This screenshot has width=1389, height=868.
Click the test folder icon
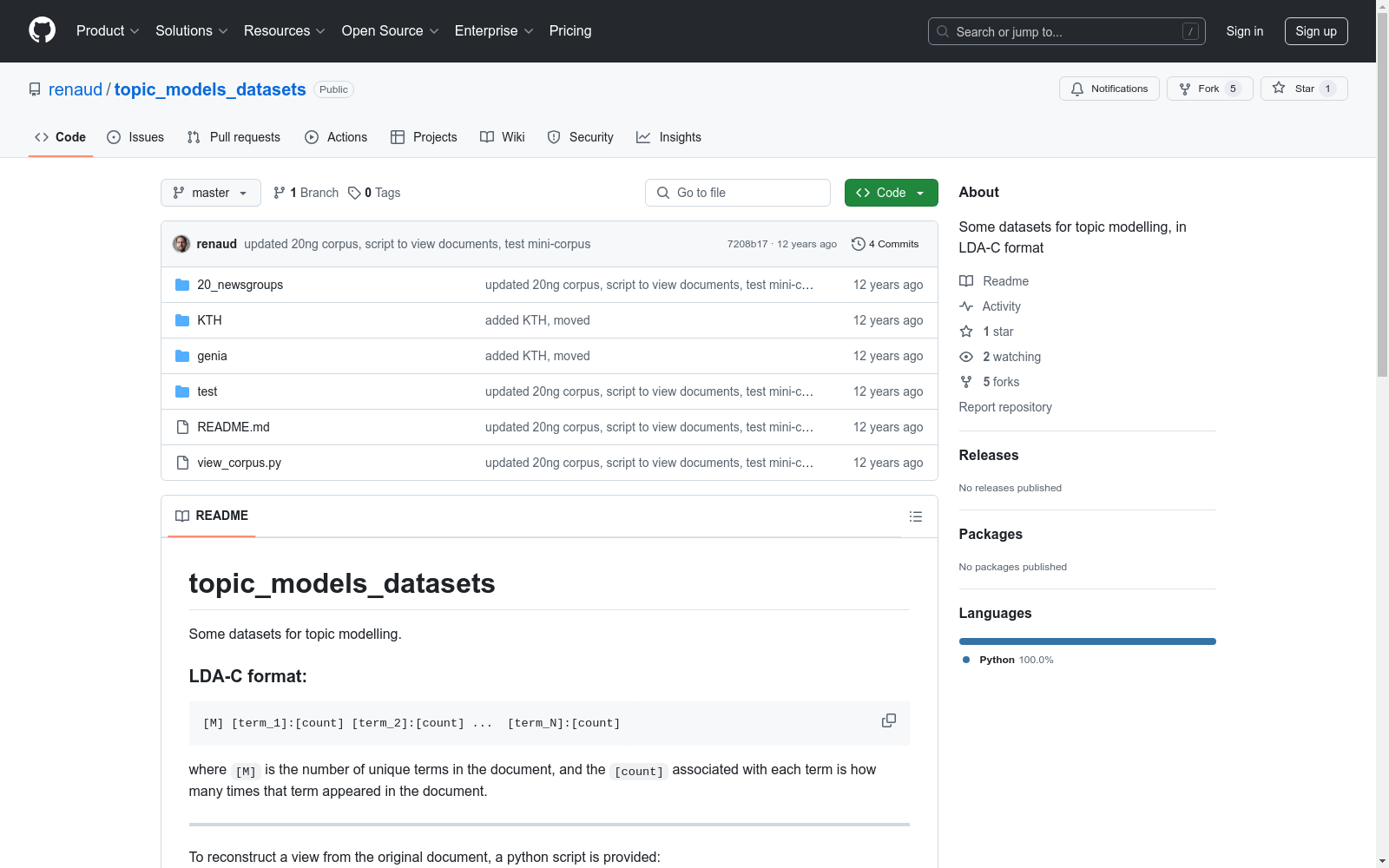182,391
